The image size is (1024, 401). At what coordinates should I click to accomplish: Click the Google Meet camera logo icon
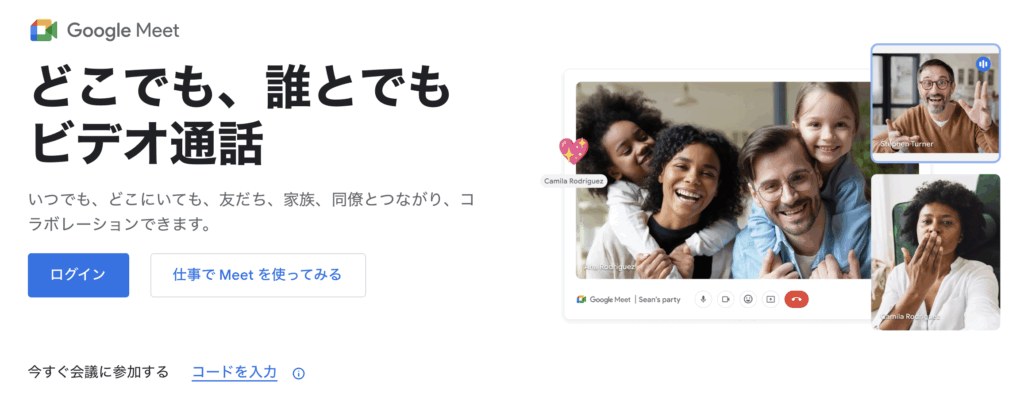click(44, 31)
